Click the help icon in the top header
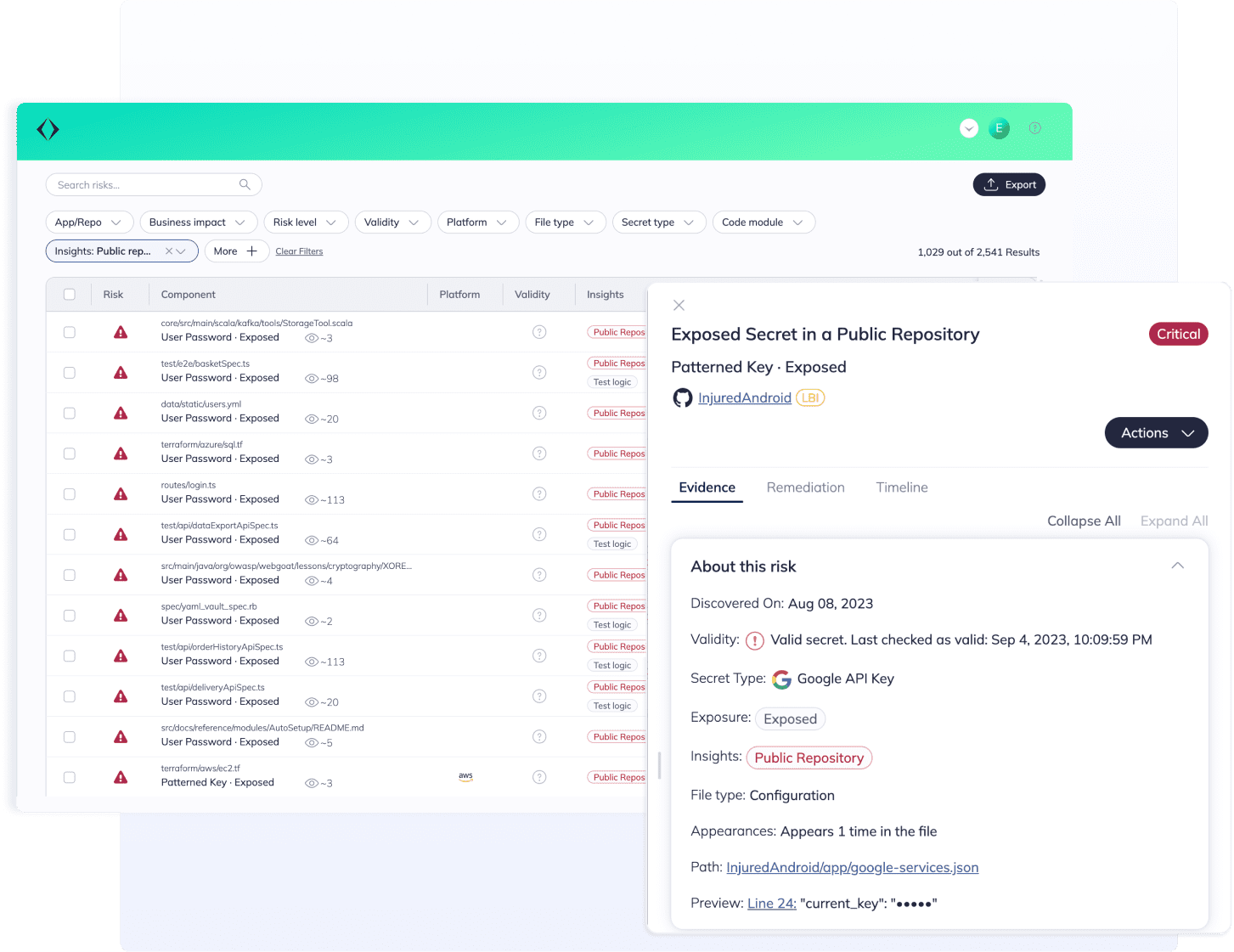 1034,128
